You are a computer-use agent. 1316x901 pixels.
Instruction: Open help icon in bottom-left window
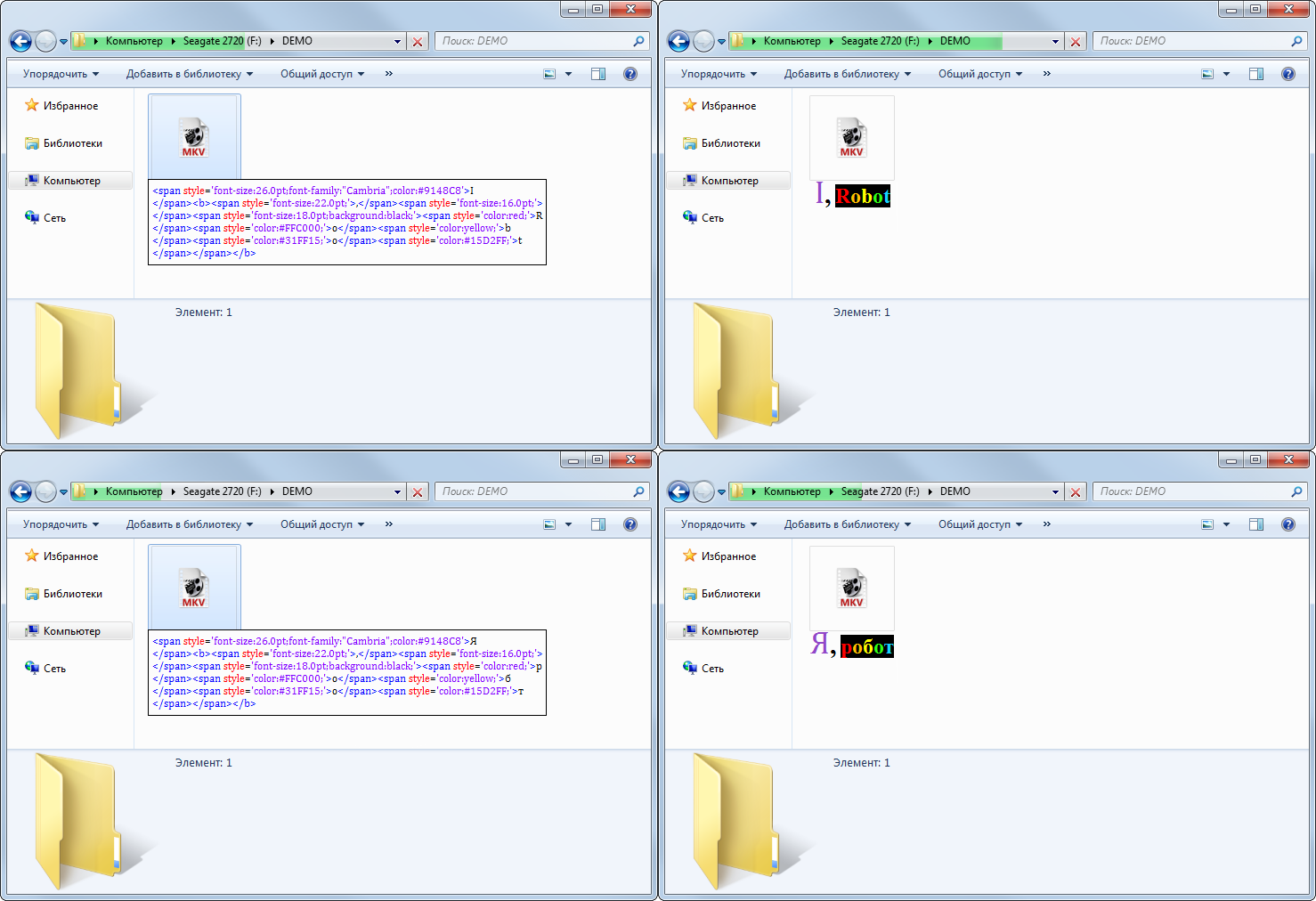630,524
